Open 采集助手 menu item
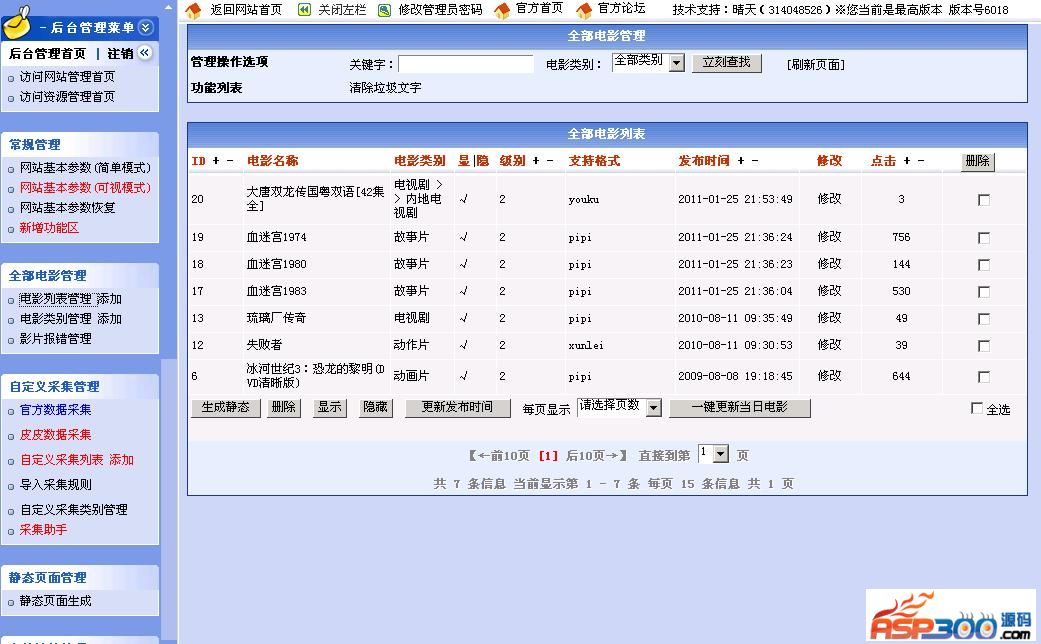The height and width of the screenshot is (644, 1041). coord(43,530)
